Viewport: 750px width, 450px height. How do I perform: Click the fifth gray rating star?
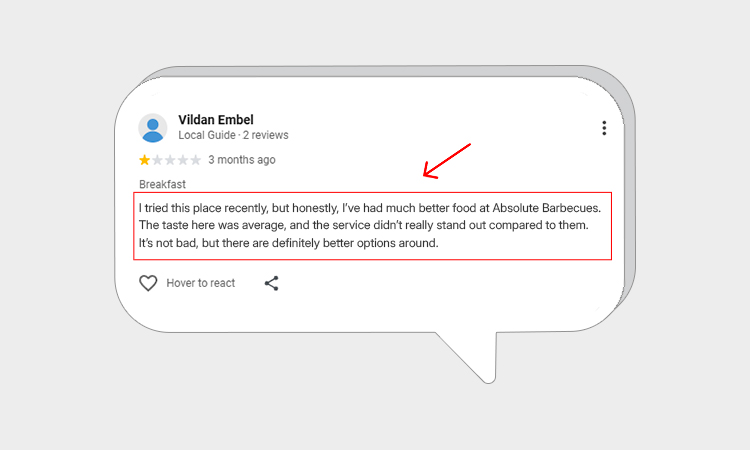click(196, 160)
